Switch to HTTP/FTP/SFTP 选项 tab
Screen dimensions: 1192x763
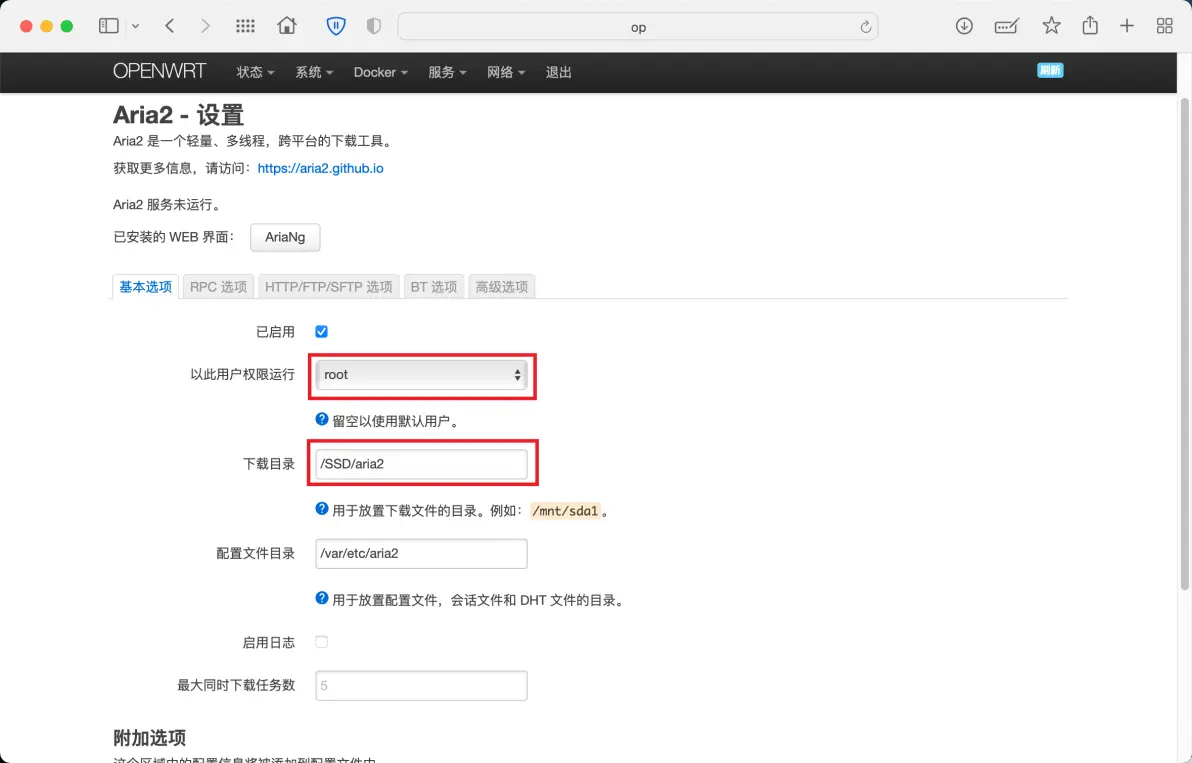328,287
